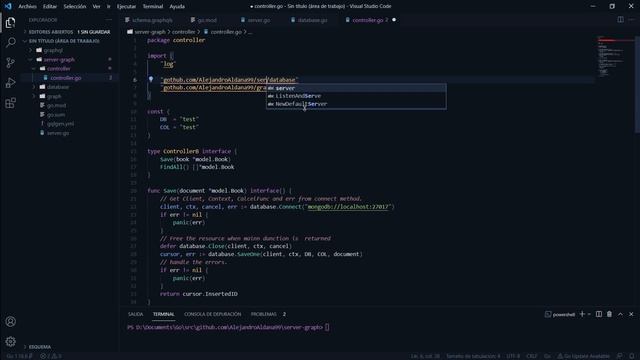Click the CRLF line ending in status bar
The width and height of the screenshot is (640, 360).
click(x=532, y=356)
